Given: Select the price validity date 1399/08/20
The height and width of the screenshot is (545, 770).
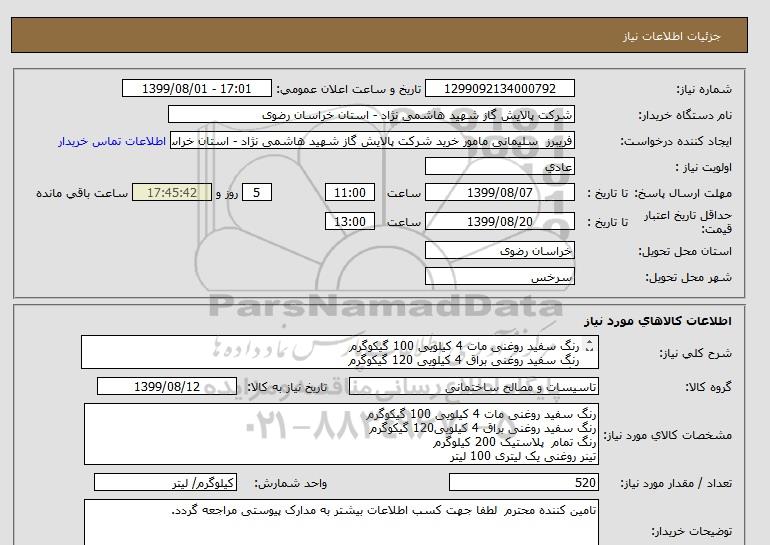Looking at the screenshot, I should (499, 221).
